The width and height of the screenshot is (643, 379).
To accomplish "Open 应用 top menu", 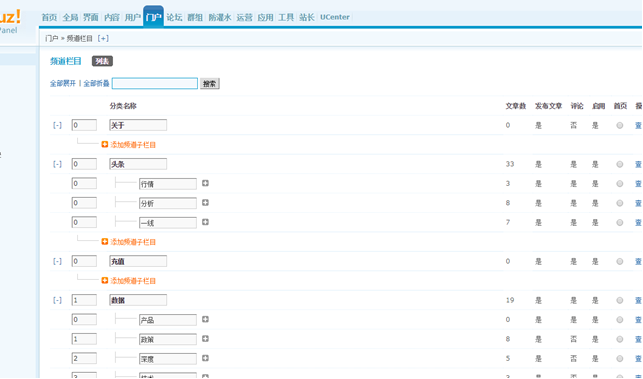I will tap(265, 17).
